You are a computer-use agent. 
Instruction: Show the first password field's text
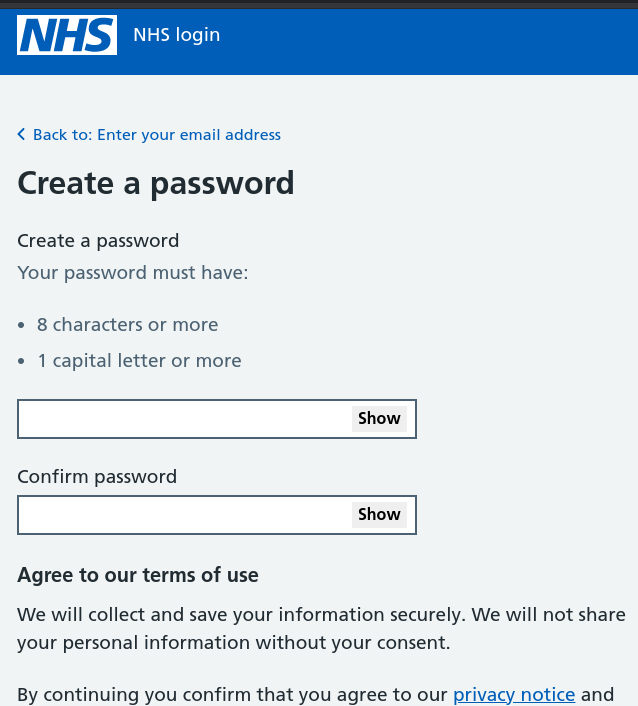click(379, 419)
